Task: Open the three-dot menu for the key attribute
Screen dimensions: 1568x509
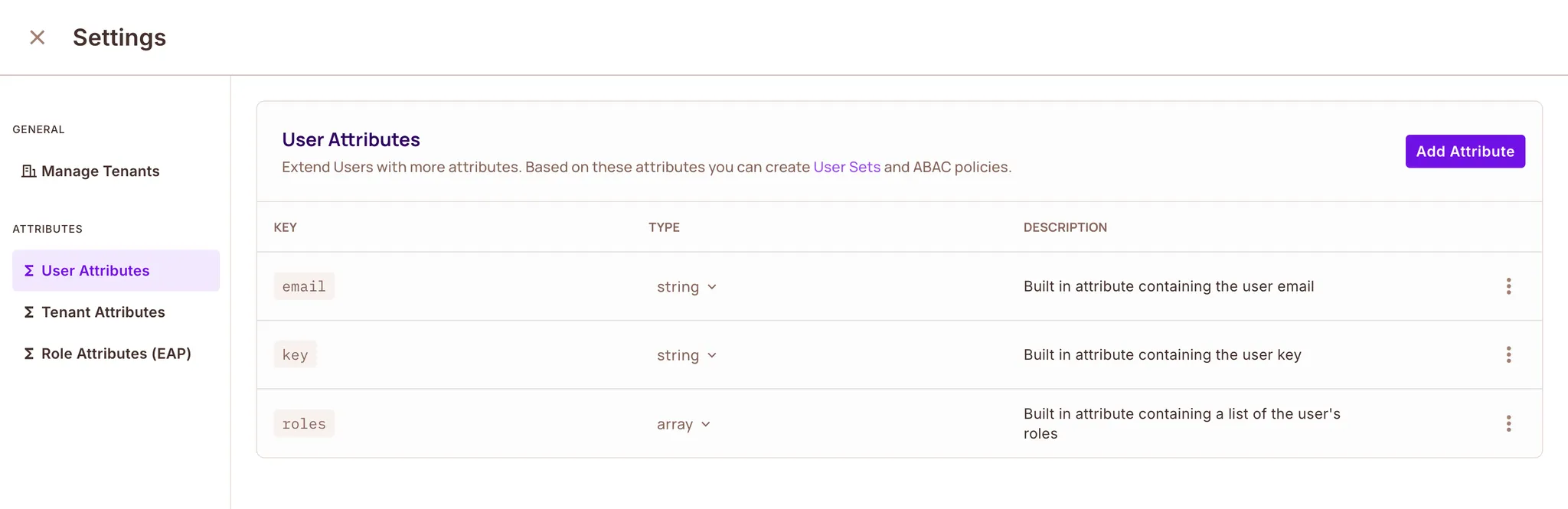Action: click(1508, 354)
